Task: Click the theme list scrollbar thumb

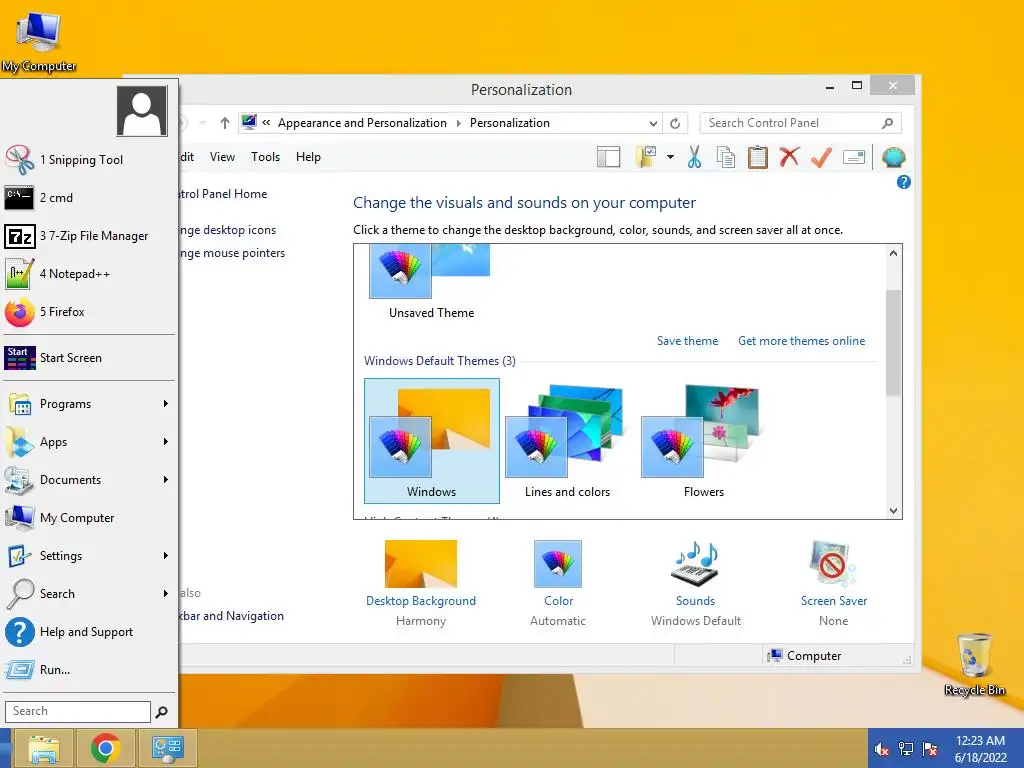Action: [x=893, y=342]
